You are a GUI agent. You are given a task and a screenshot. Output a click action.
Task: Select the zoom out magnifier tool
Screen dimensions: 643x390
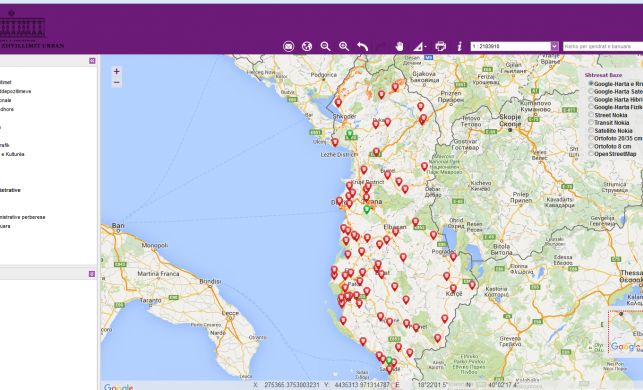[325, 46]
